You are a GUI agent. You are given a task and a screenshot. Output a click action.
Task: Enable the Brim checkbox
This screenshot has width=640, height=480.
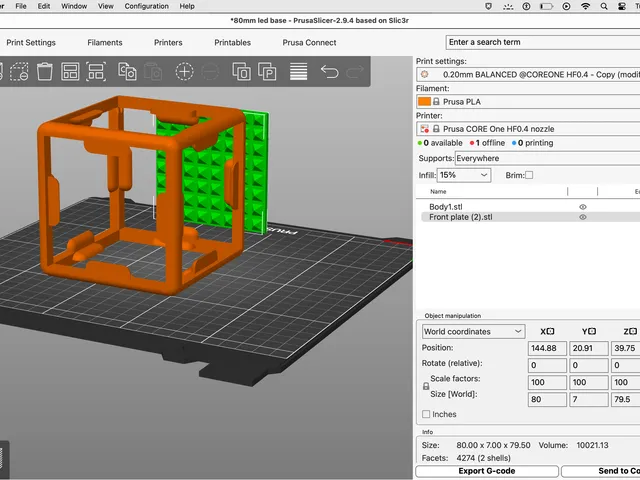point(529,175)
